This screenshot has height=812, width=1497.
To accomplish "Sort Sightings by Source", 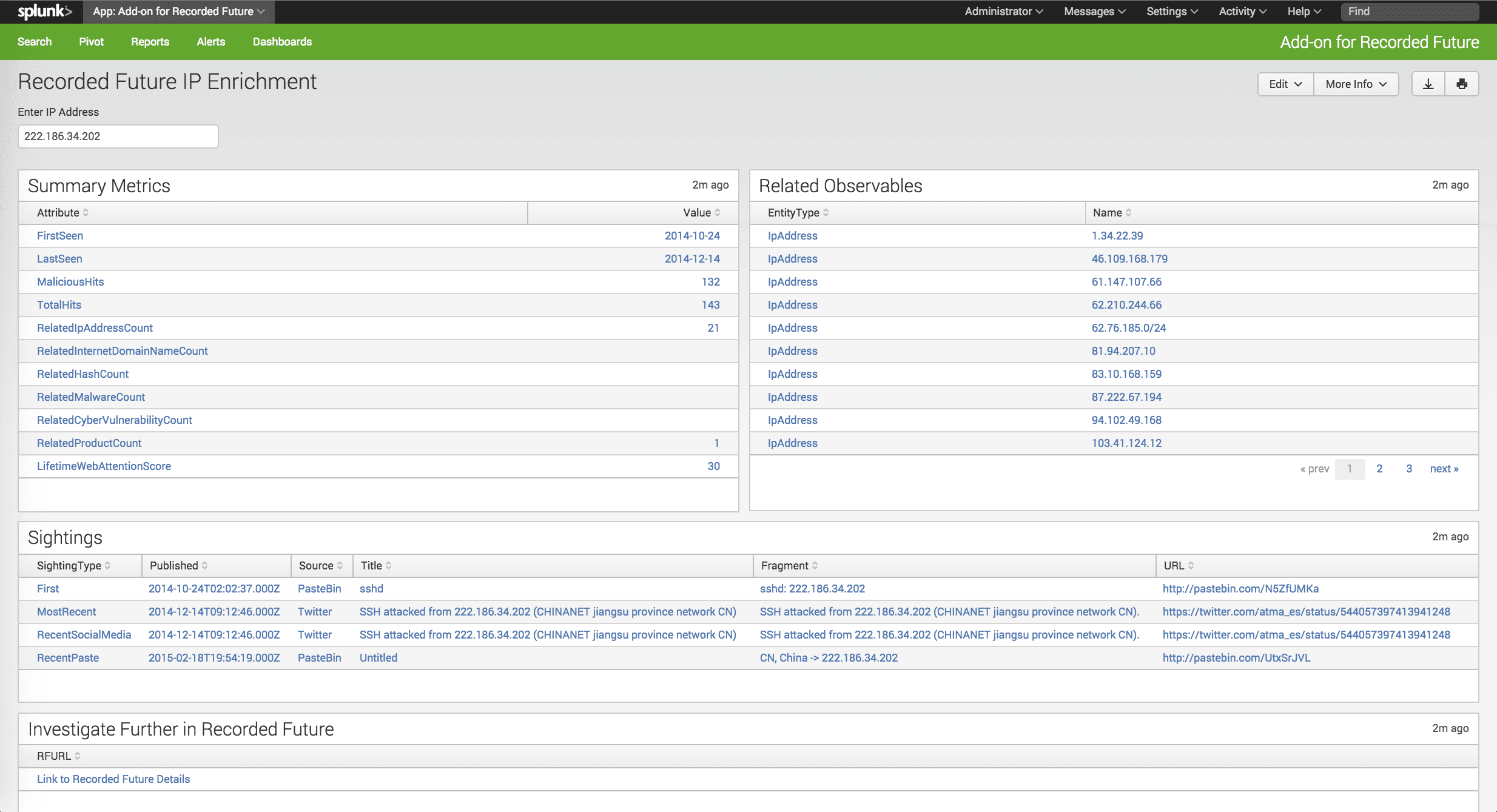I will [321, 566].
